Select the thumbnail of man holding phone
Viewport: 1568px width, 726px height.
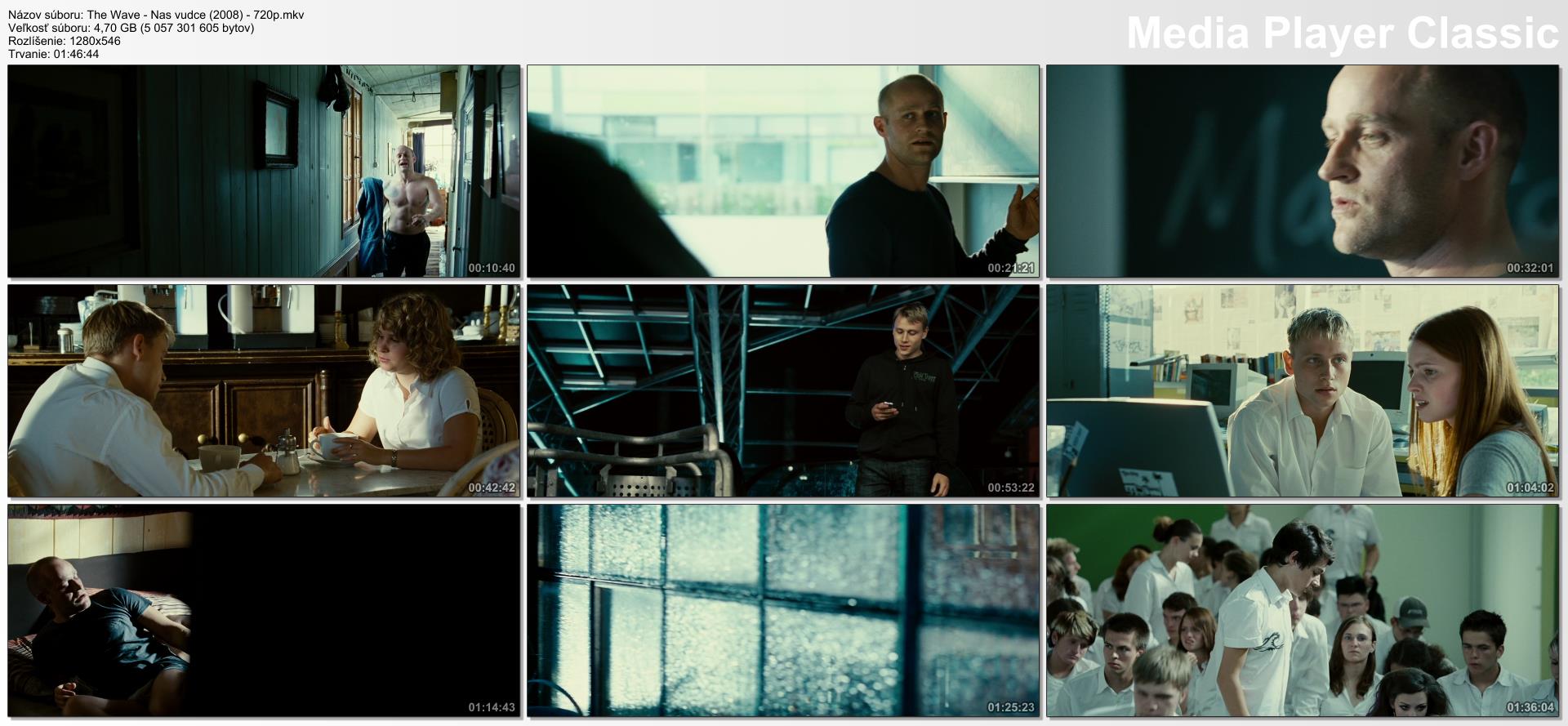point(783,390)
